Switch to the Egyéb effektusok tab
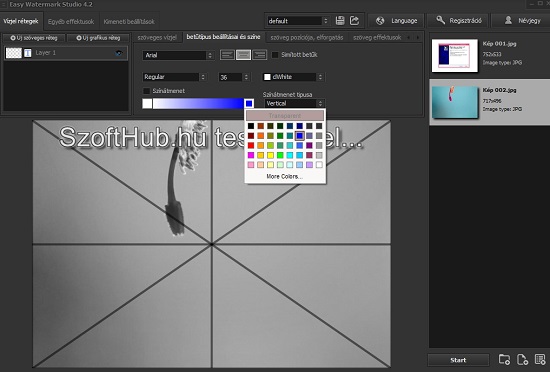This screenshot has height=372, width=550. 71,21
